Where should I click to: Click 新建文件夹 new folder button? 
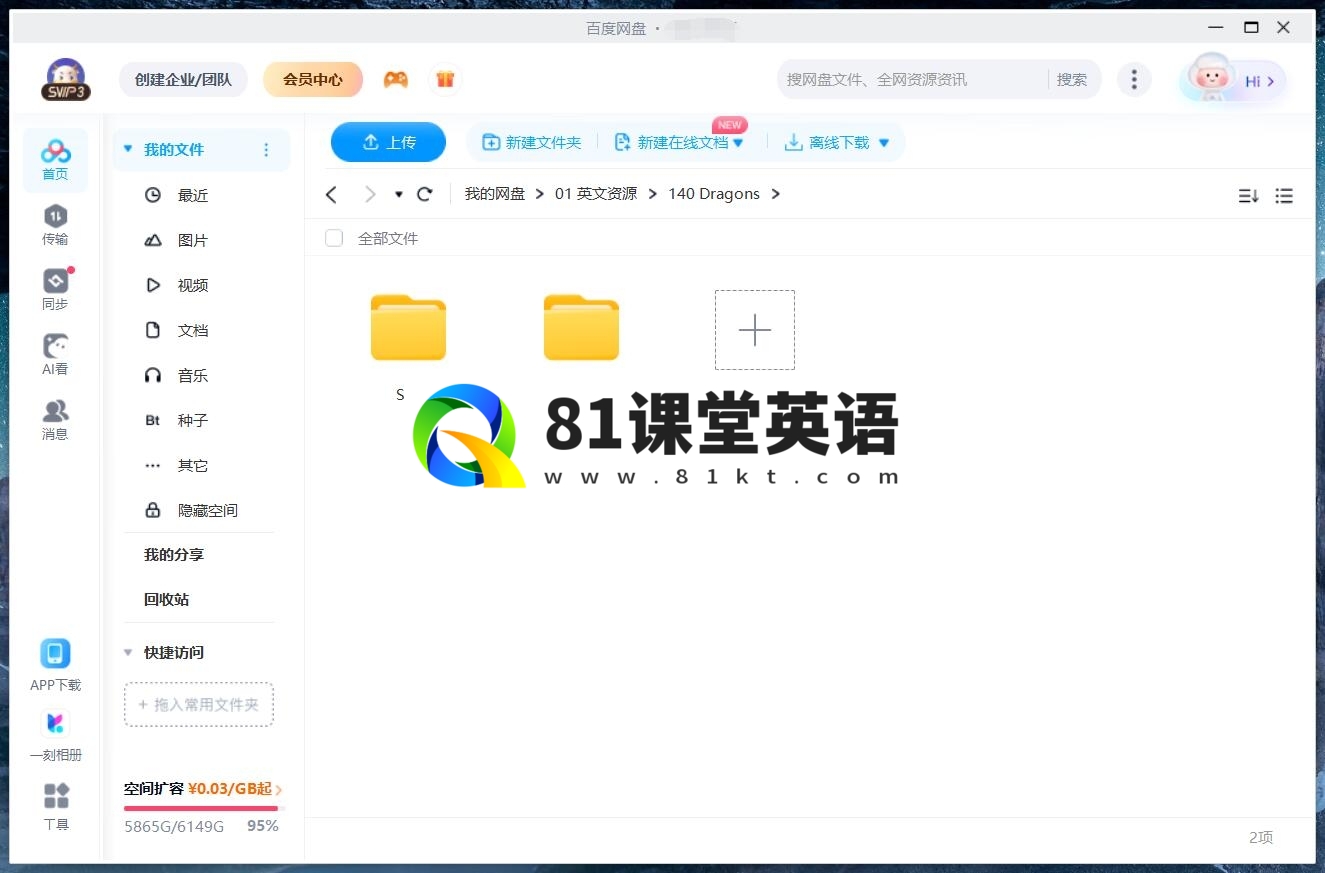[532, 143]
